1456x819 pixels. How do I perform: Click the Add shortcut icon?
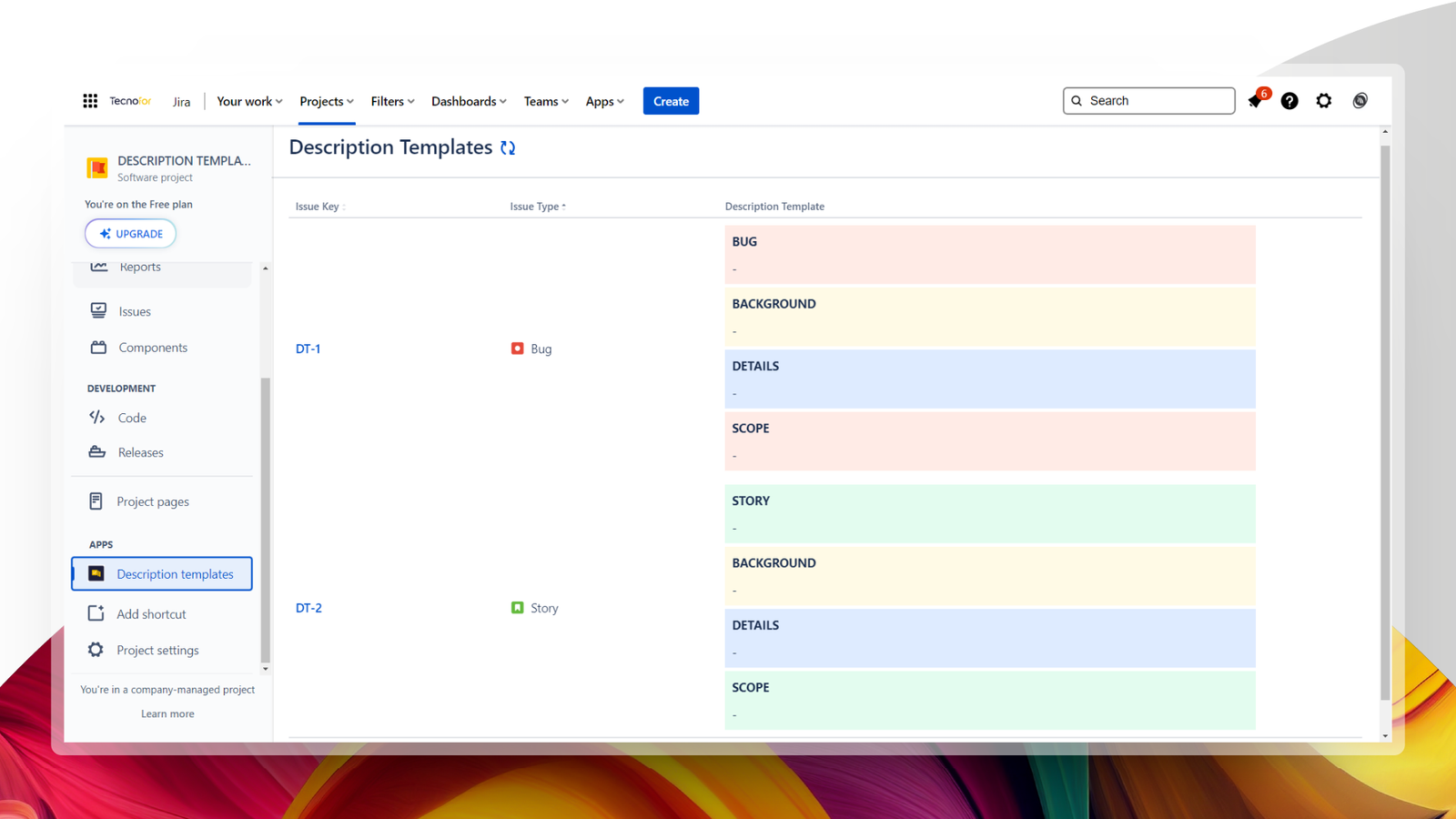tap(96, 613)
